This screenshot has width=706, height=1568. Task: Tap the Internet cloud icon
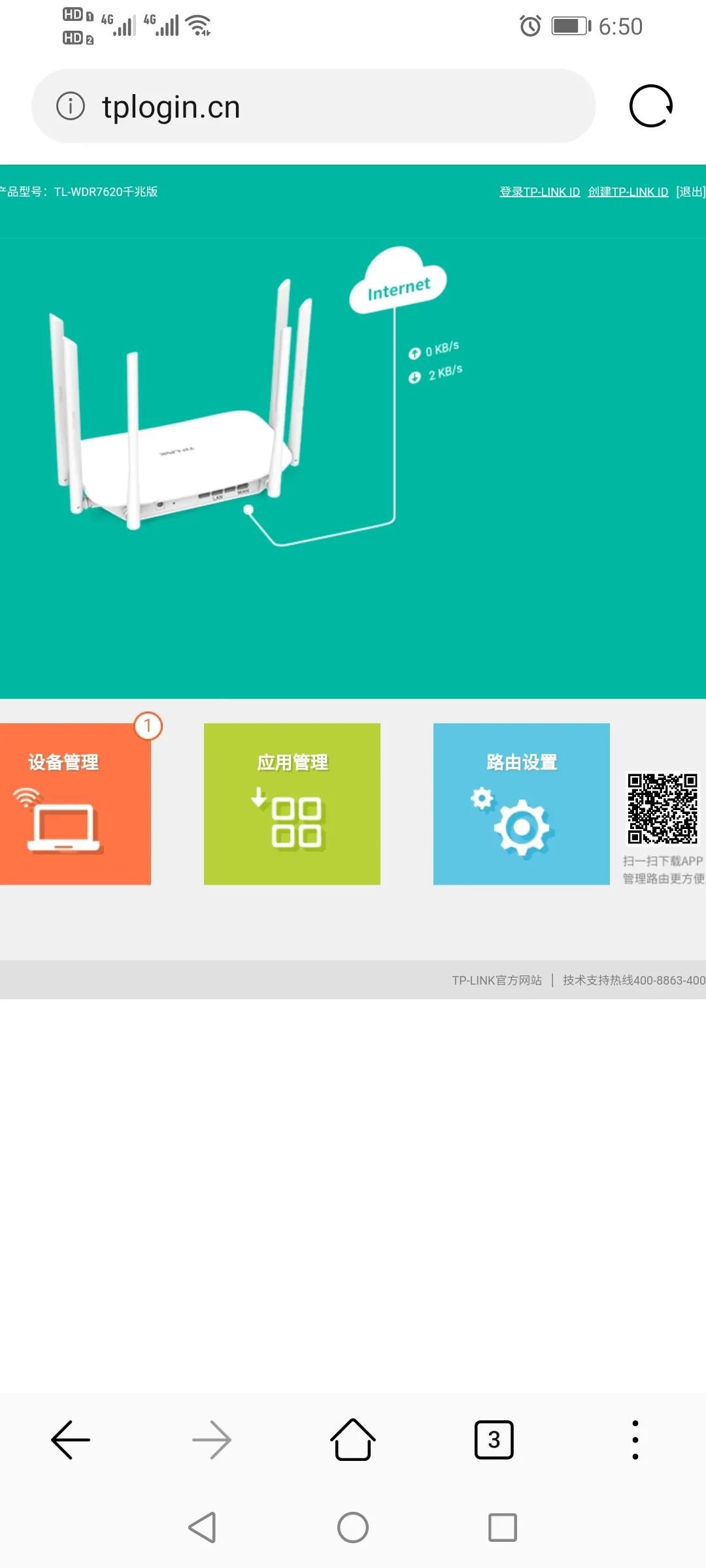coord(398,281)
